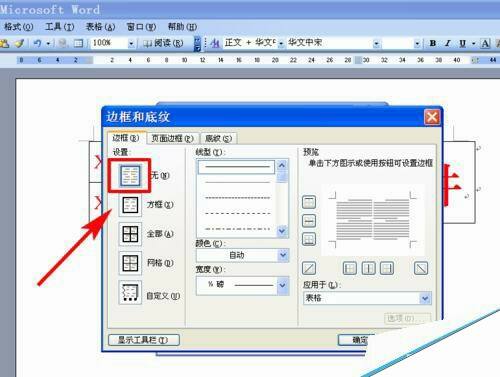The height and width of the screenshot is (377, 500).
Task: Toggle diagonal down border button
Action: click(421, 268)
